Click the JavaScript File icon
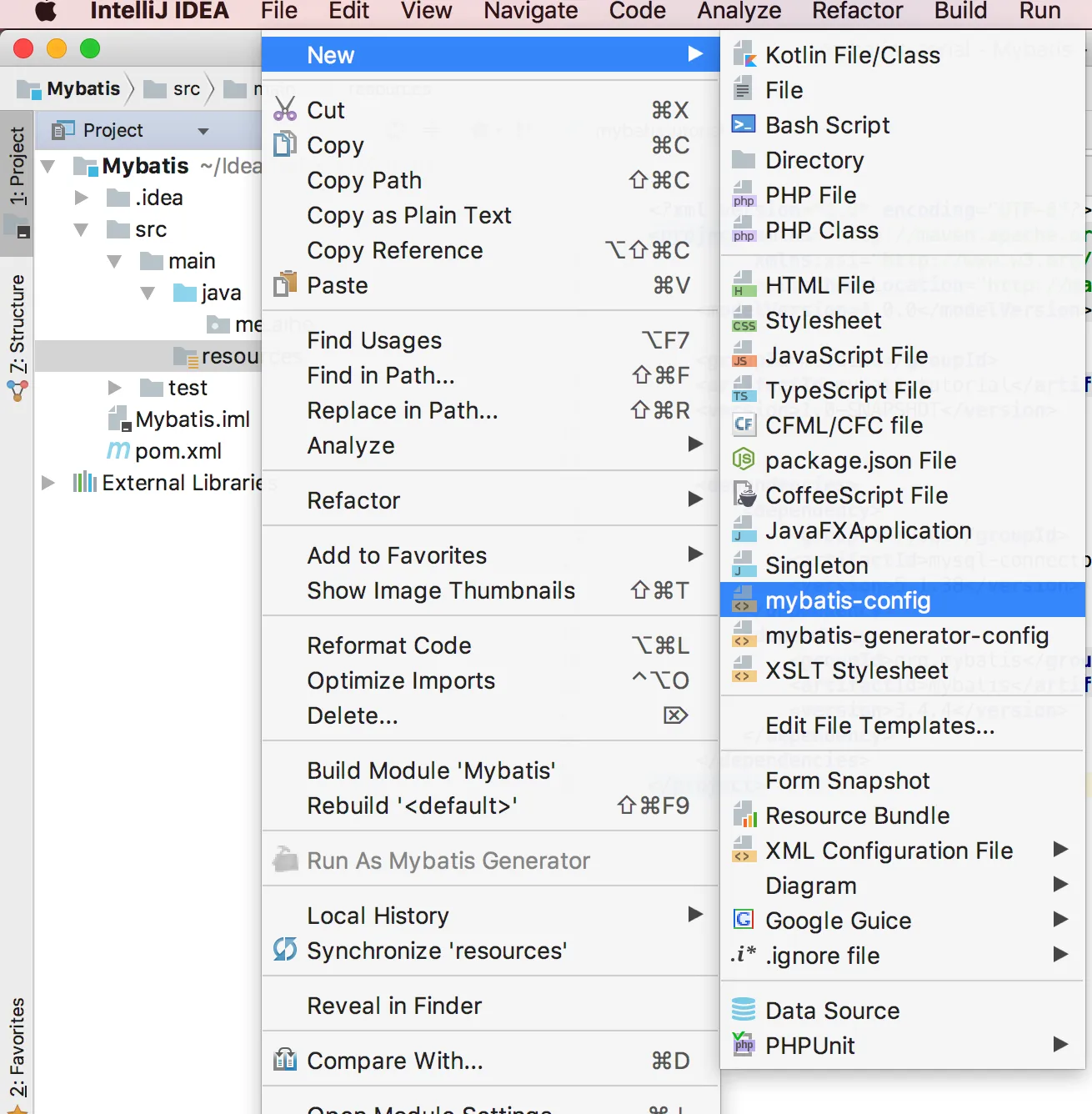Screen dimensions: 1092x1114 pyautogui.click(x=743, y=356)
